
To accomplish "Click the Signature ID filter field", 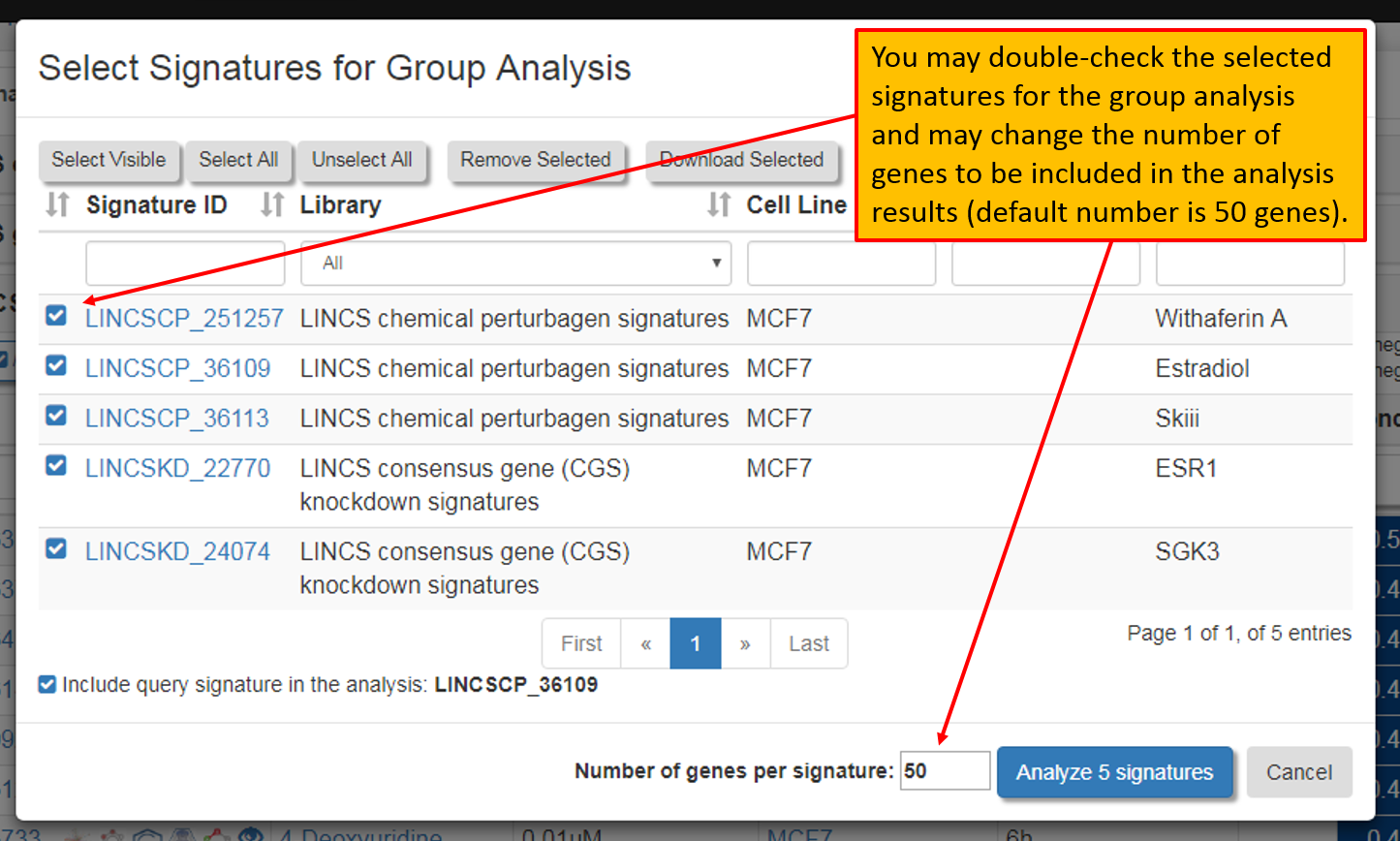I will (185, 264).
